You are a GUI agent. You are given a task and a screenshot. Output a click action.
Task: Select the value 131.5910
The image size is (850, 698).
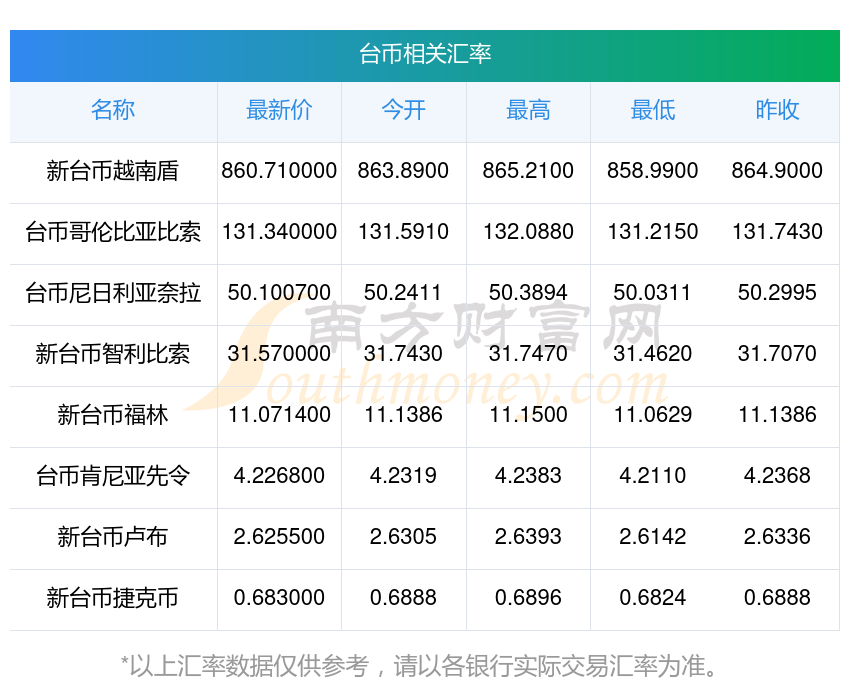tap(403, 232)
